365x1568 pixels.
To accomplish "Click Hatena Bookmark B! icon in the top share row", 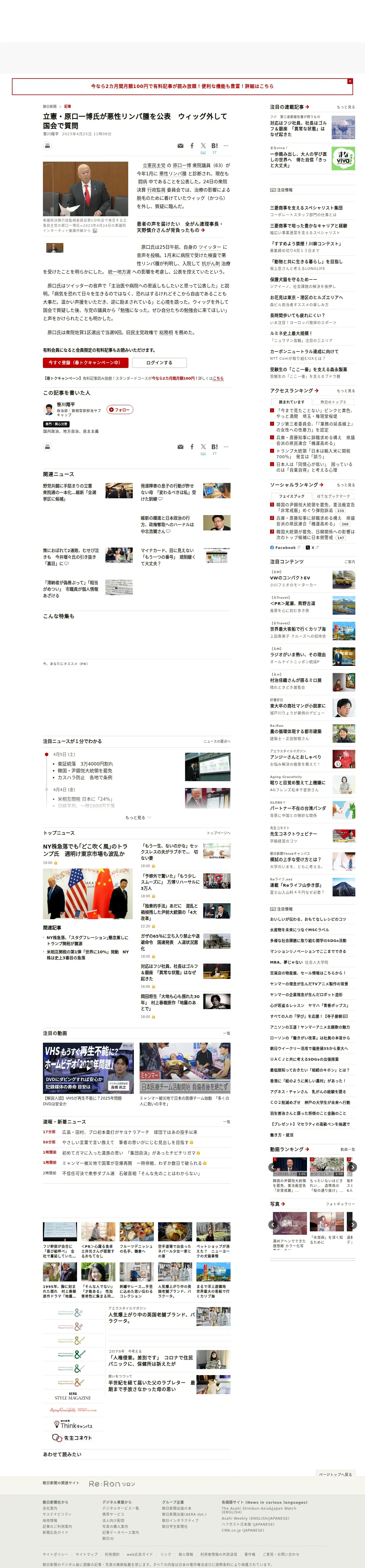I will click(214, 146).
